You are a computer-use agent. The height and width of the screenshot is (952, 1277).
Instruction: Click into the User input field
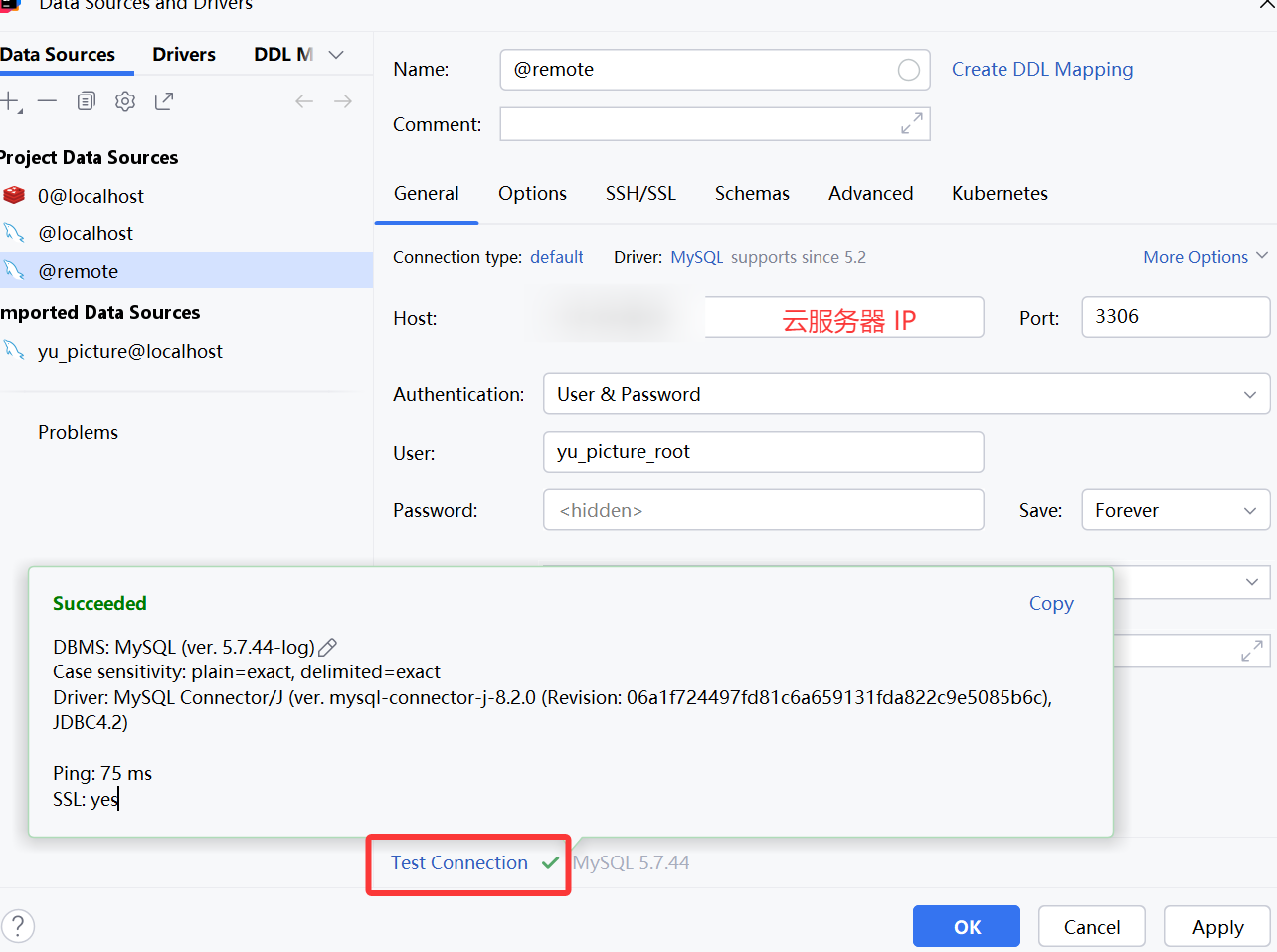763,452
